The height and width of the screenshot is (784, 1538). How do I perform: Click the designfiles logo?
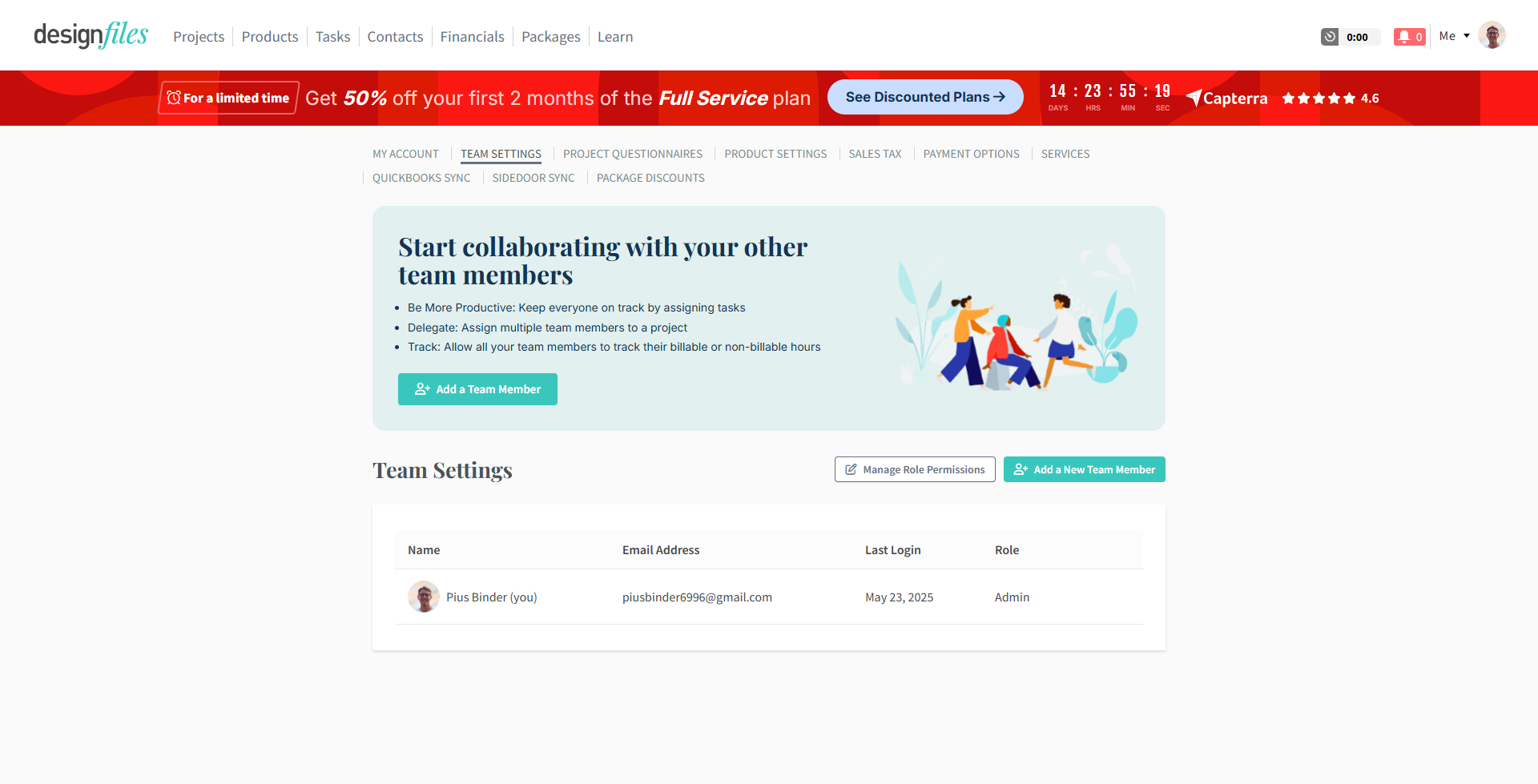click(x=91, y=35)
